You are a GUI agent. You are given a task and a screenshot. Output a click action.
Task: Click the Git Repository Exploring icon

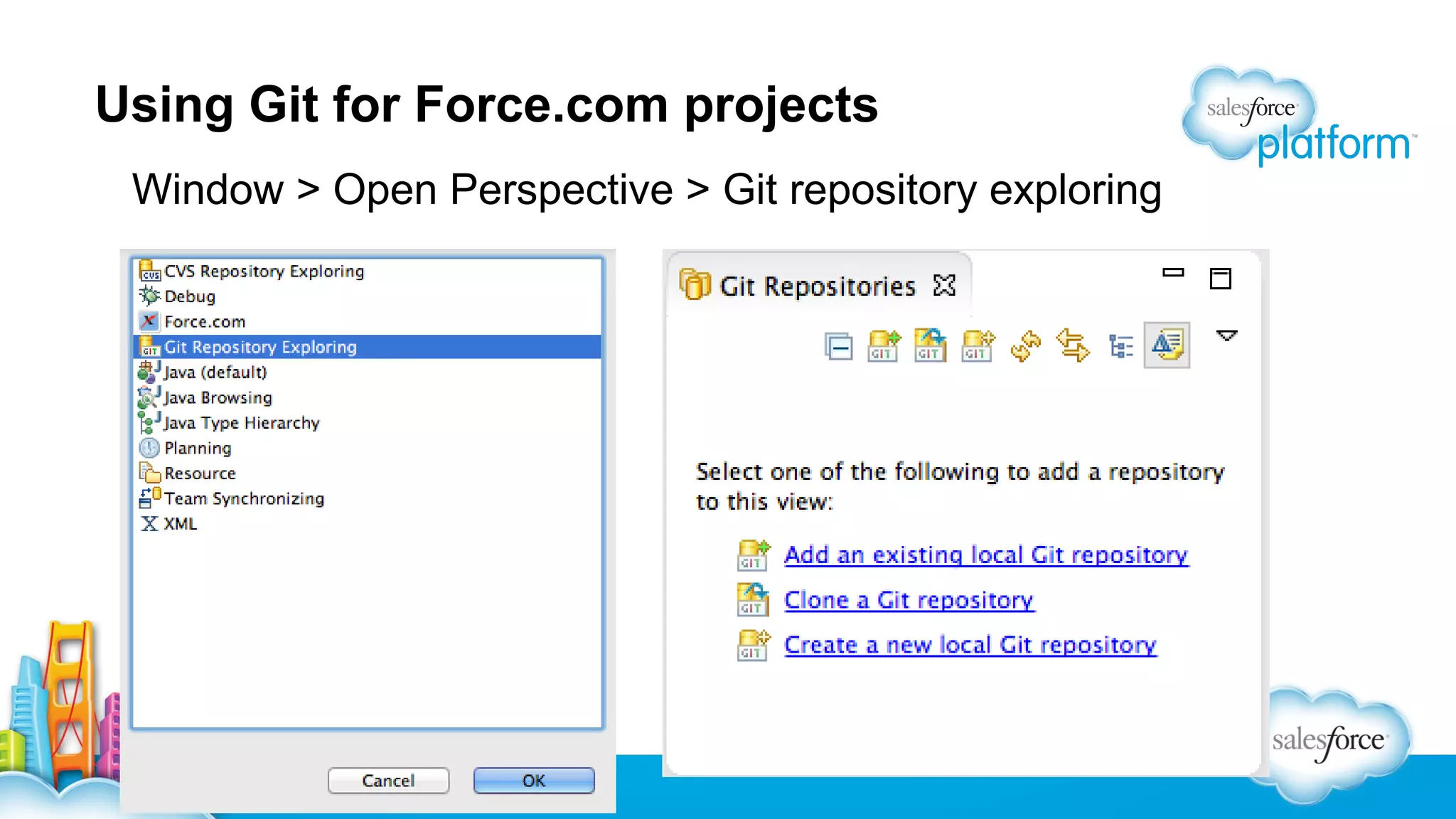(x=149, y=346)
